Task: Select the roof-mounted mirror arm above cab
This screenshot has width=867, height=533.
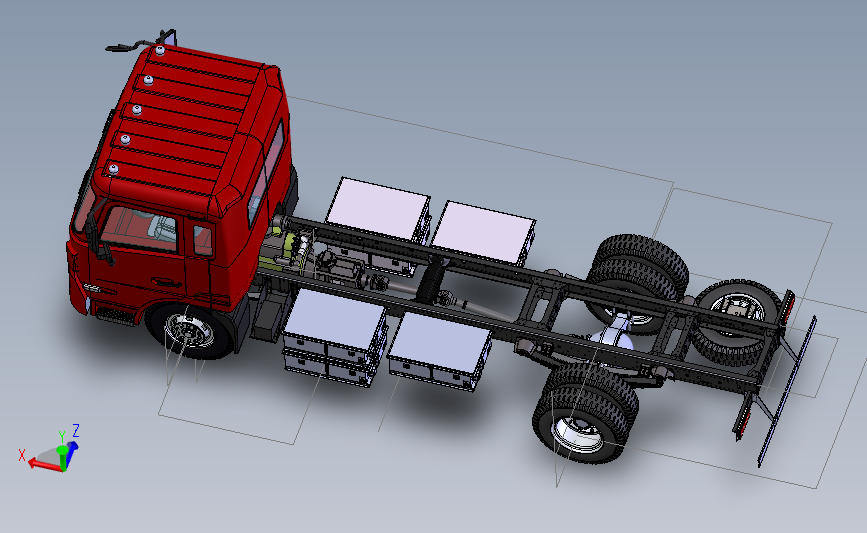Action: (x=142, y=41)
